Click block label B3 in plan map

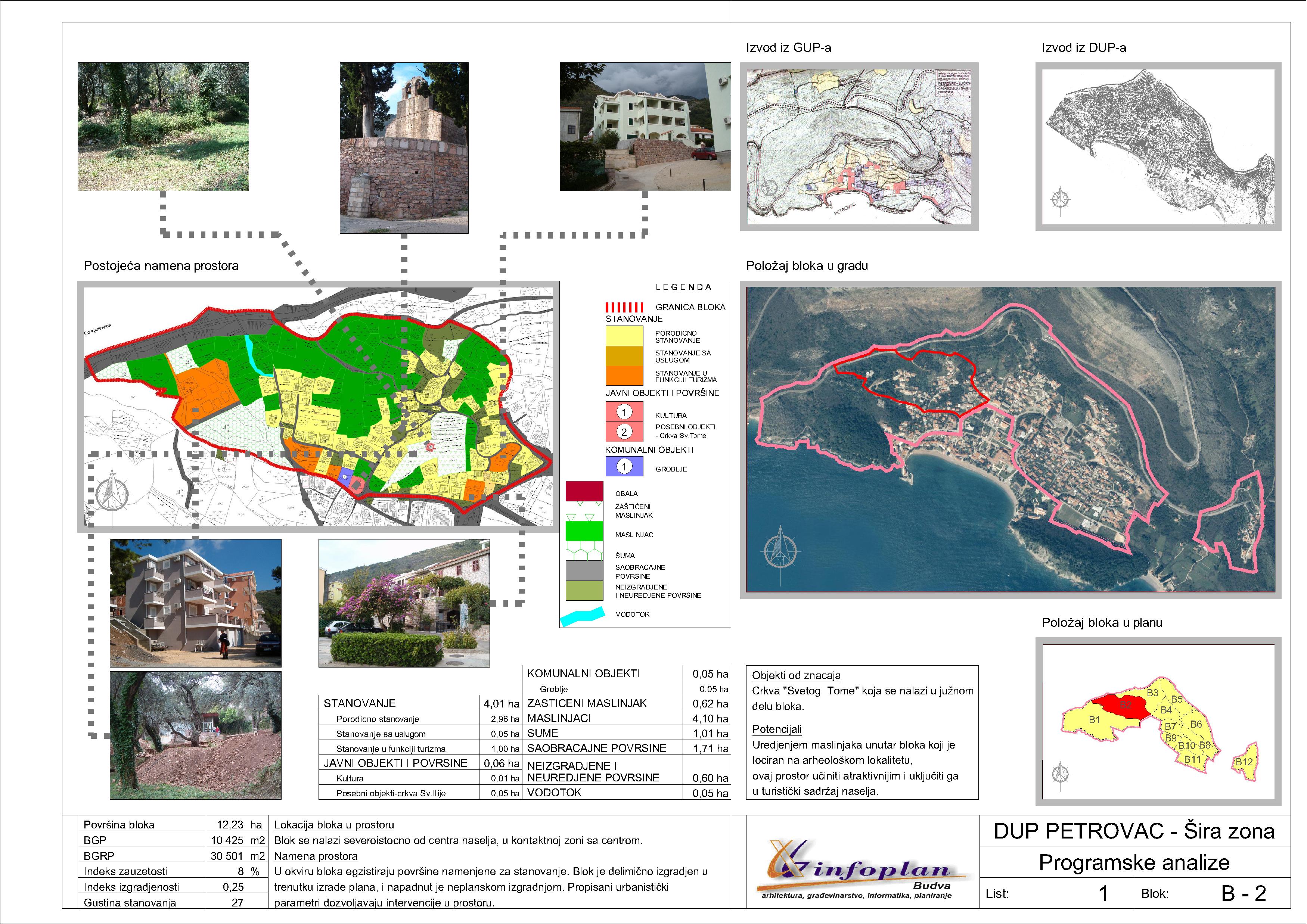pos(1152,693)
